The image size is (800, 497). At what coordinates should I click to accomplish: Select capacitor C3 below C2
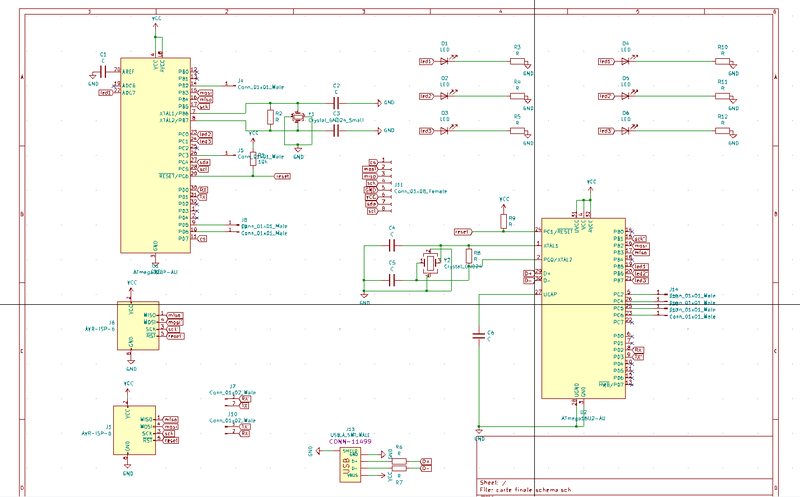(336, 131)
